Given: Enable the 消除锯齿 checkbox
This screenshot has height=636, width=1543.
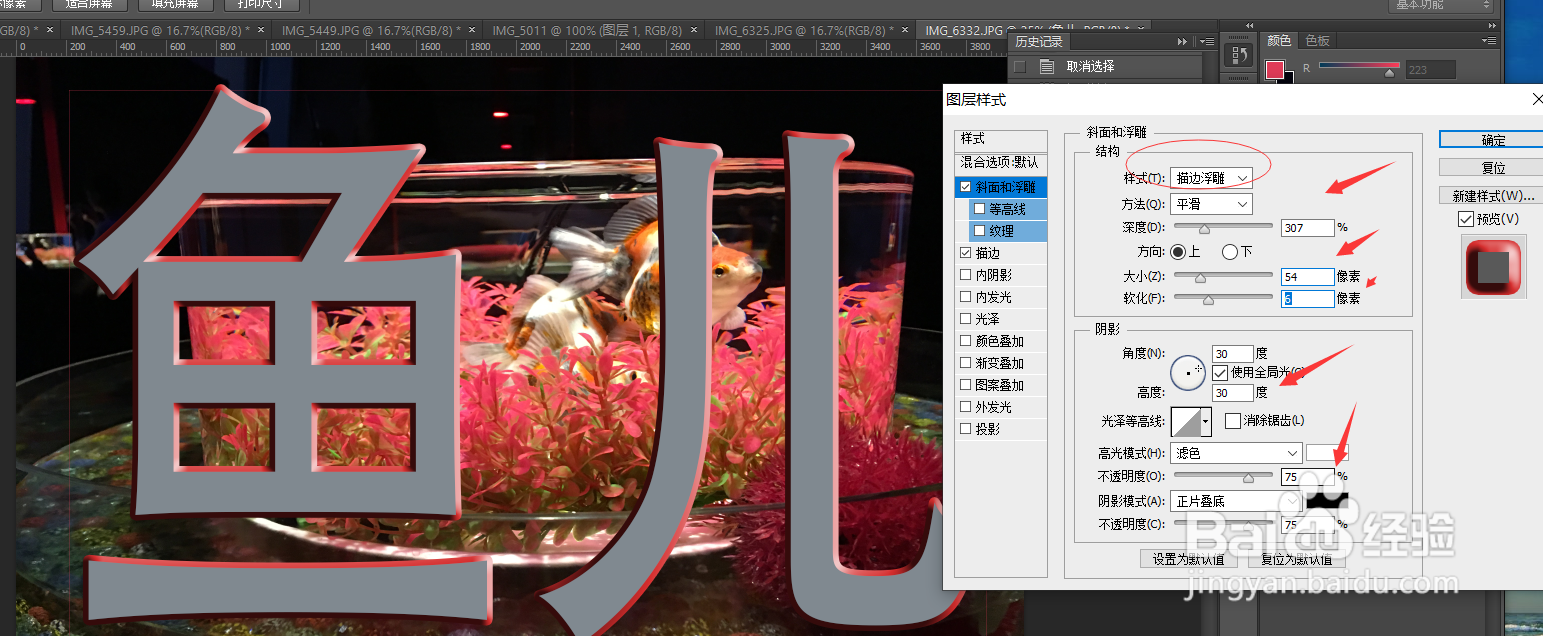Looking at the screenshot, I should (x=1233, y=421).
